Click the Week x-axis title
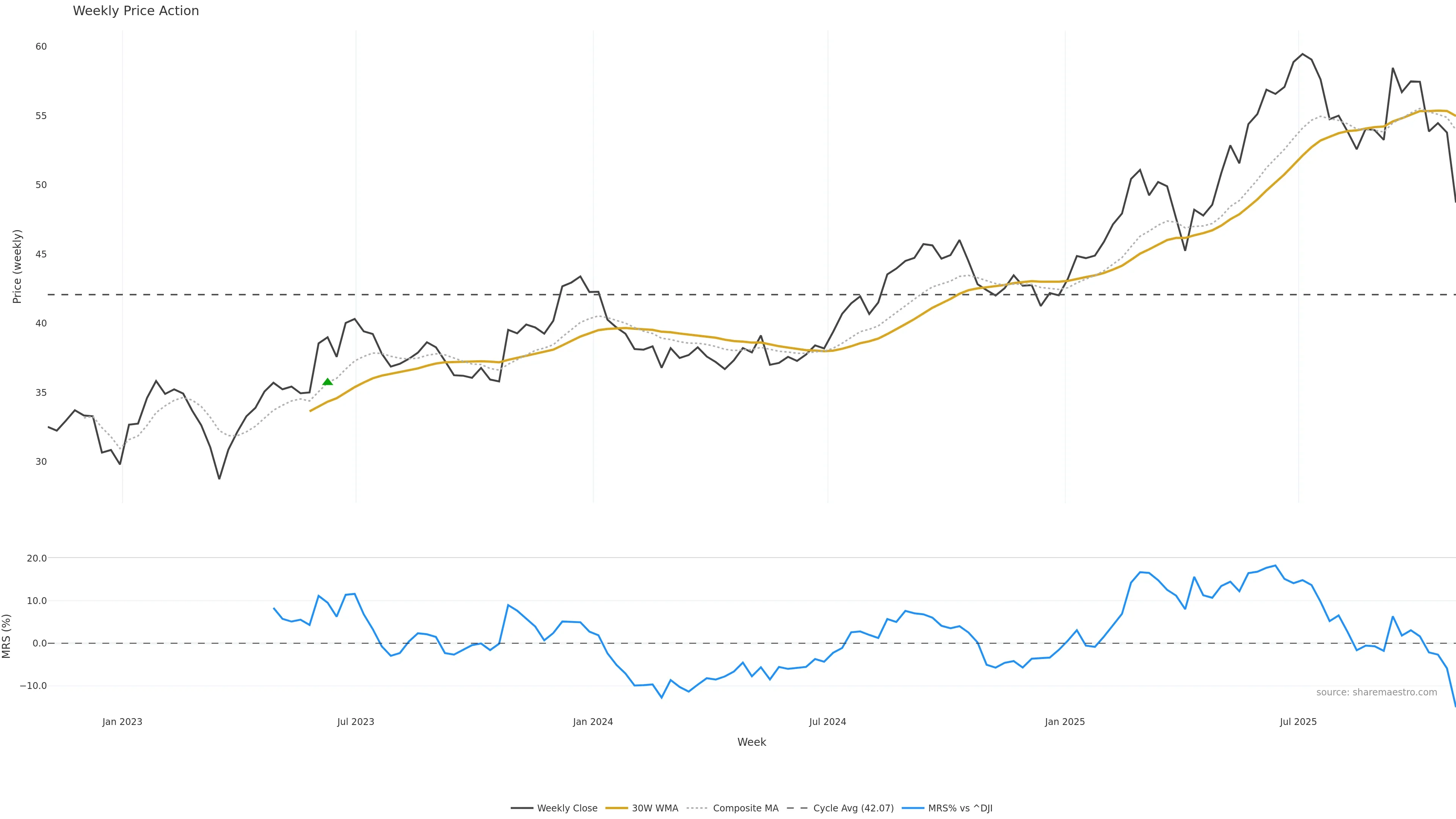This screenshot has width=1456, height=819. point(751,742)
